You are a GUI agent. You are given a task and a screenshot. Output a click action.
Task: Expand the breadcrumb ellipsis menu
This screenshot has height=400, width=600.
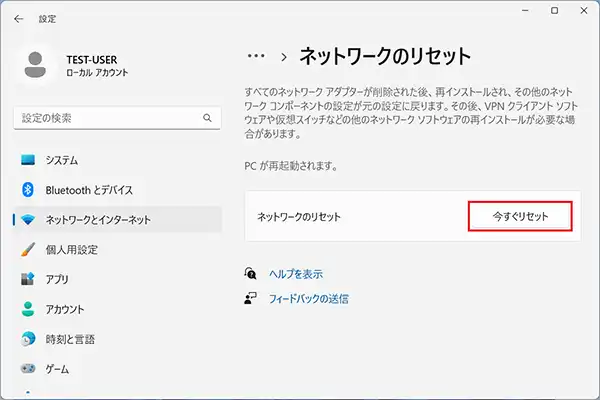[256, 56]
